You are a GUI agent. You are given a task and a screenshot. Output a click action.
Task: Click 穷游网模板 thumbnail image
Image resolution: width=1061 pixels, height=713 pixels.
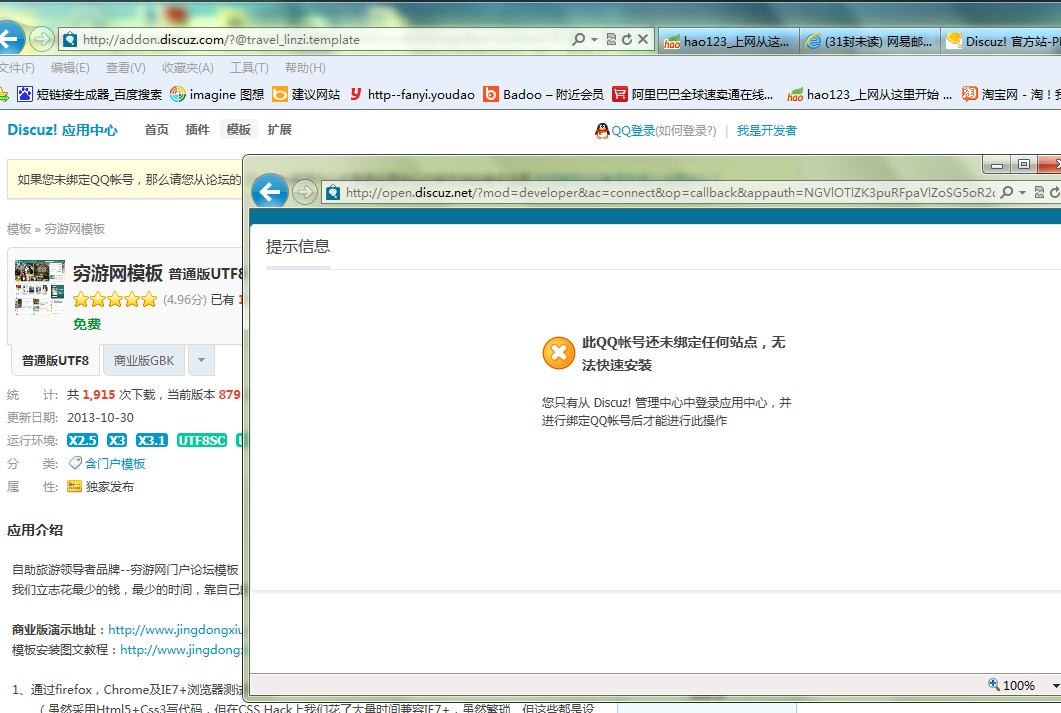(40, 288)
